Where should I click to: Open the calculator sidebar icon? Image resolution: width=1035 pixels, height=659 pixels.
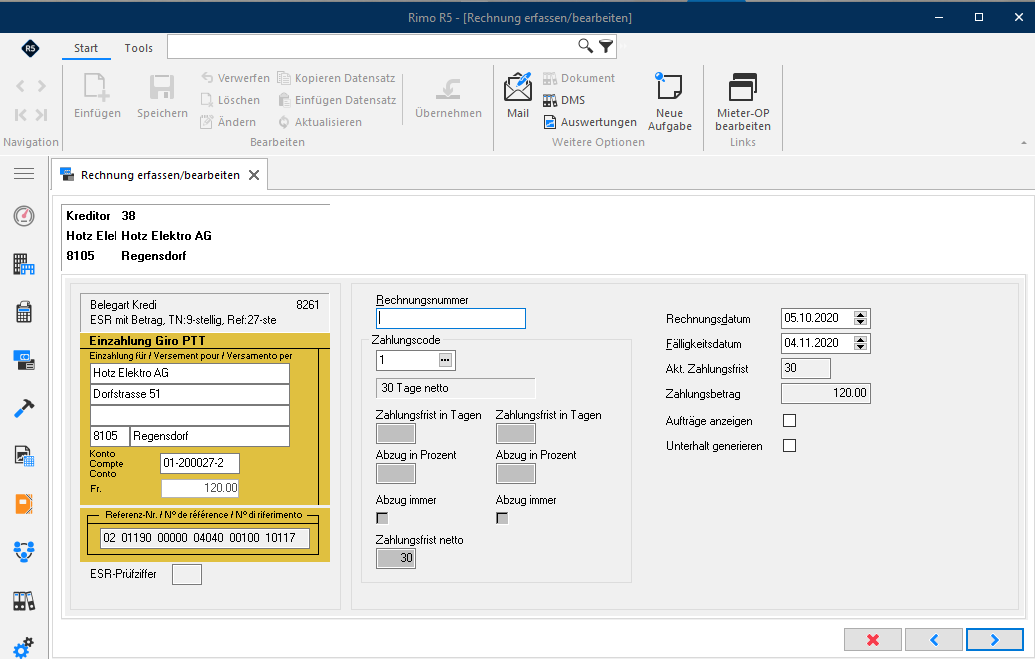(24, 312)
